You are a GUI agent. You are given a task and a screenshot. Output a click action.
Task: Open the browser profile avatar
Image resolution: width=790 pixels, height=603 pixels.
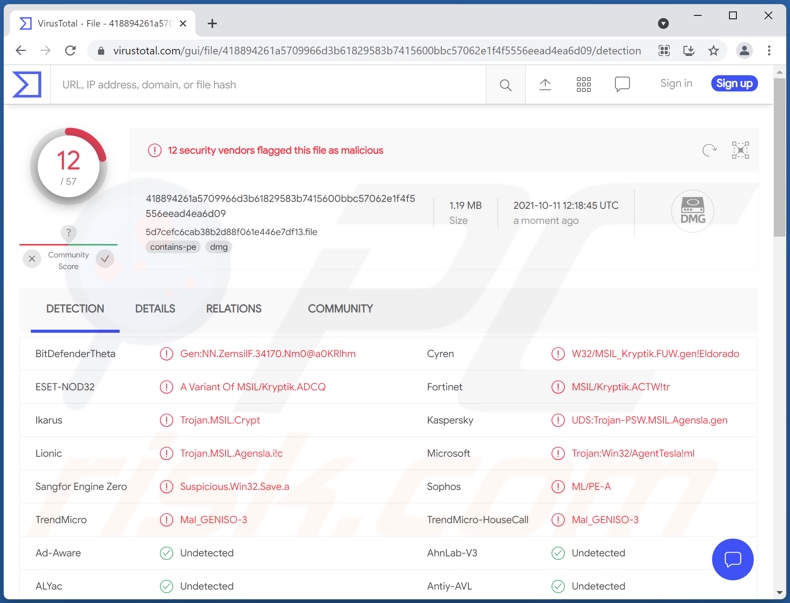[x=744, y=50]
